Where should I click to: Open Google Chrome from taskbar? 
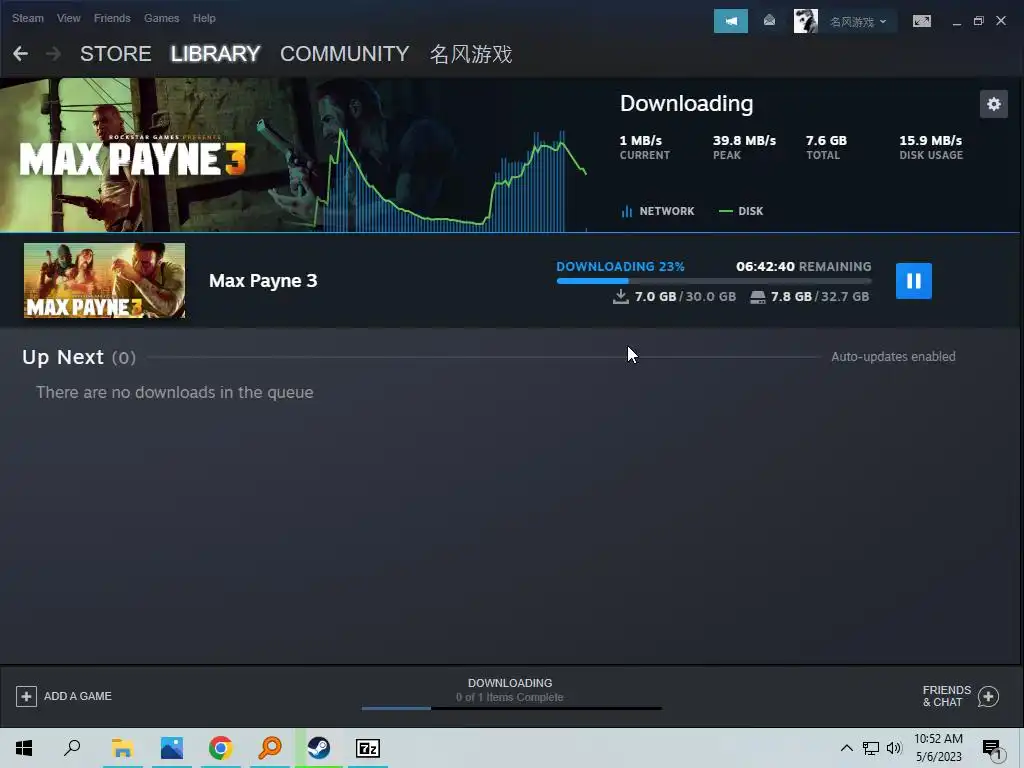point(221,748)
